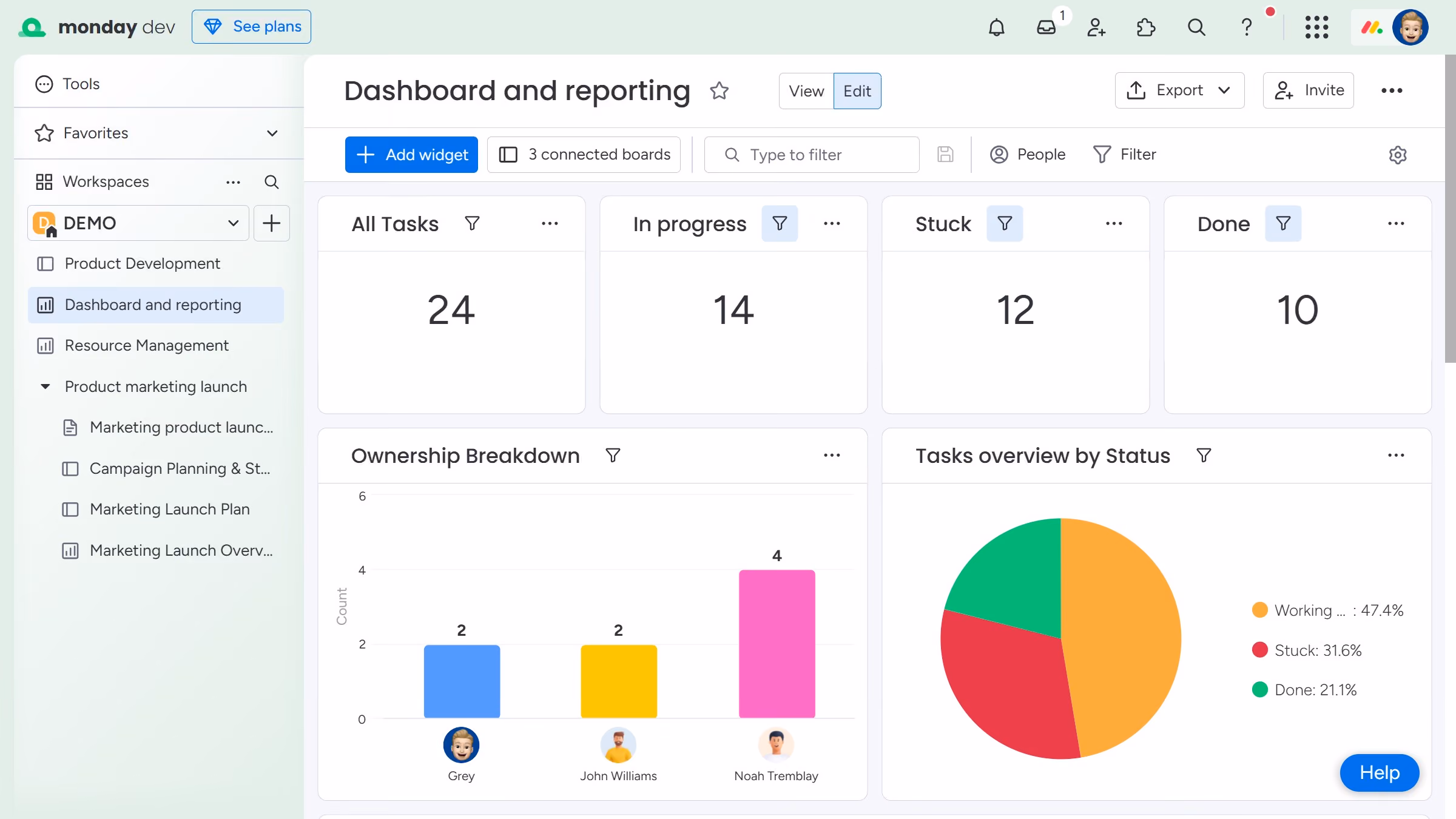Screen dimensions: 1456x819
Task: Click the save filter disk icon
Action: [945, 155]
